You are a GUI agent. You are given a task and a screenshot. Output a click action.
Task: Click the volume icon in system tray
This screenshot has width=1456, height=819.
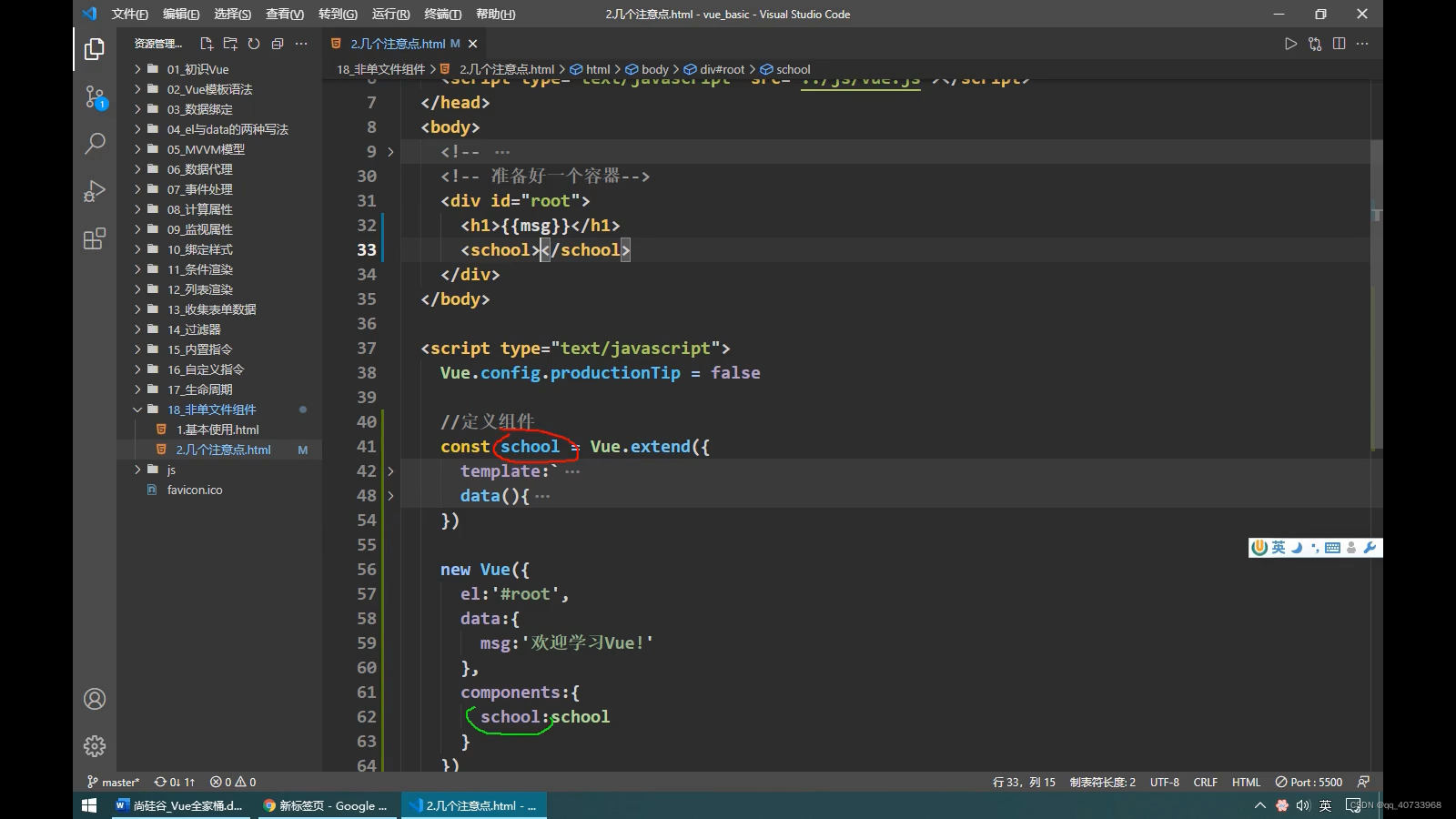coord(1303,805)
